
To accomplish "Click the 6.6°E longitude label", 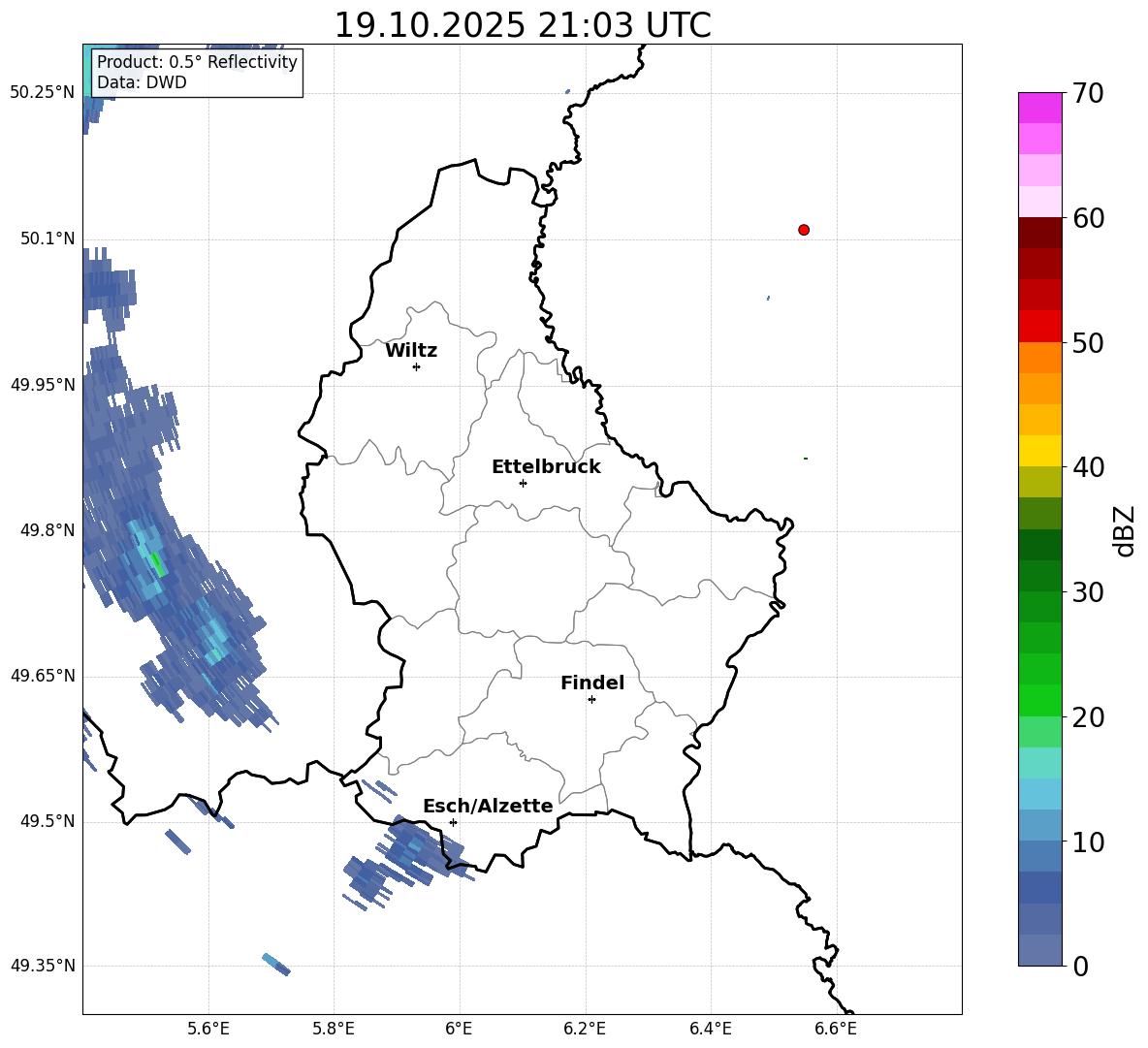I will [x=836, y=1029].
